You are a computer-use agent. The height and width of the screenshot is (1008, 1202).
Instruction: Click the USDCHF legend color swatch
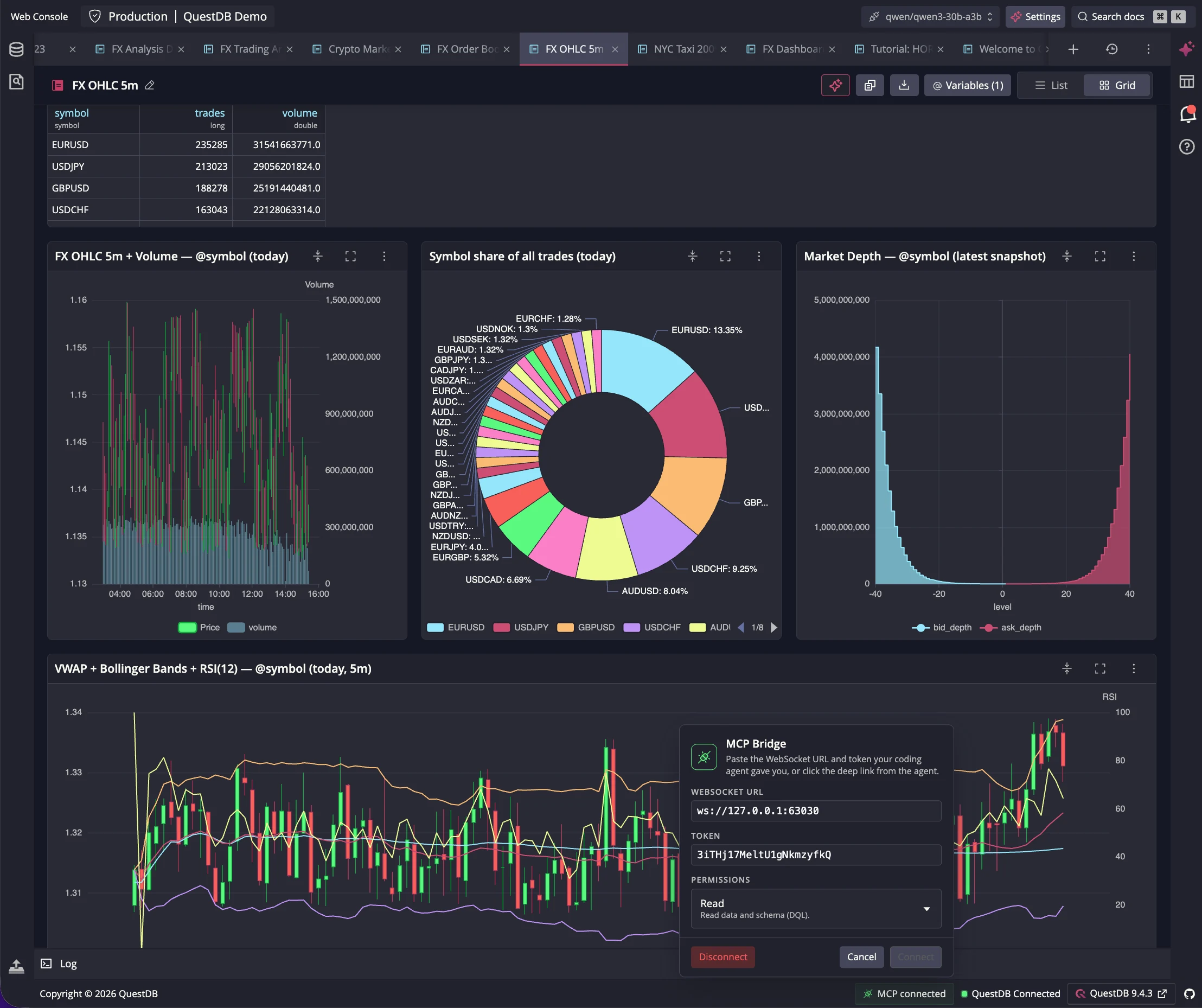(x=631, y=627)
